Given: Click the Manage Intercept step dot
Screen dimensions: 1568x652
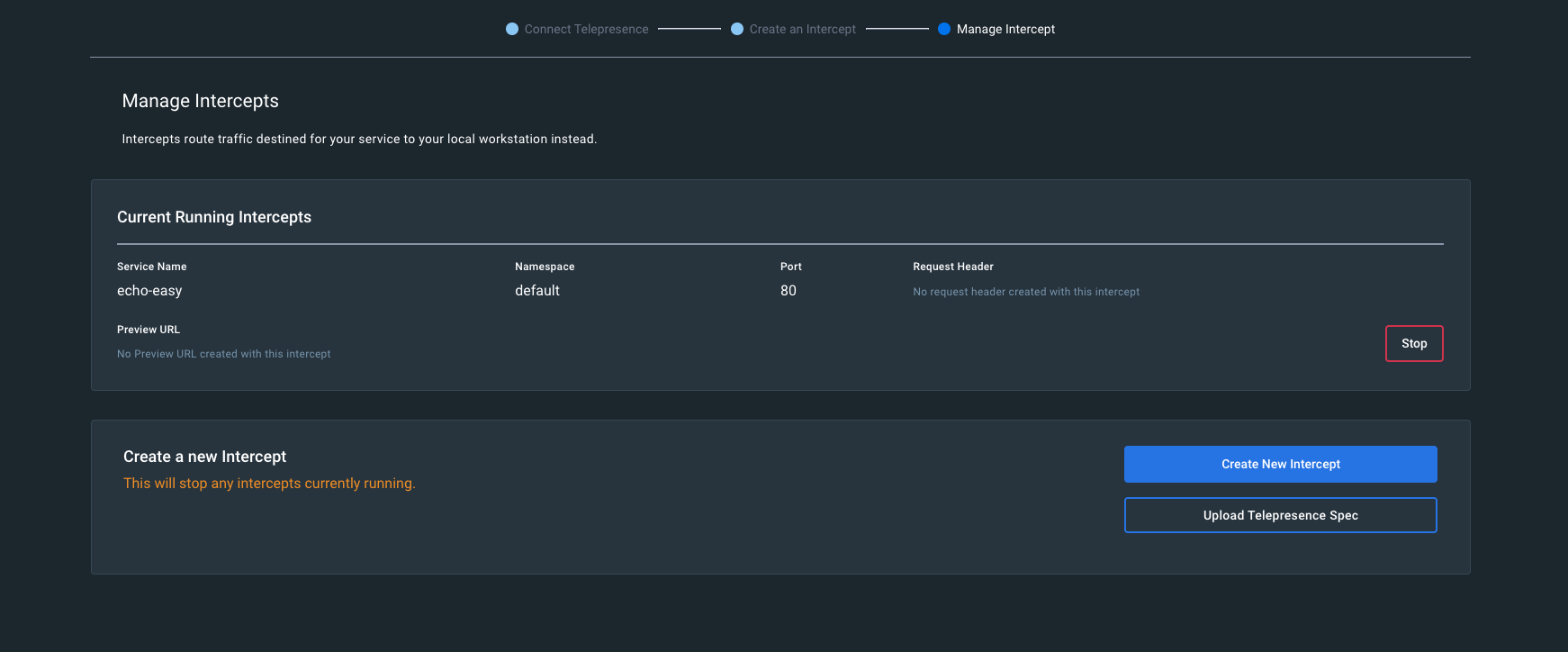Looking at the screenshot, I should pos(944,29).
